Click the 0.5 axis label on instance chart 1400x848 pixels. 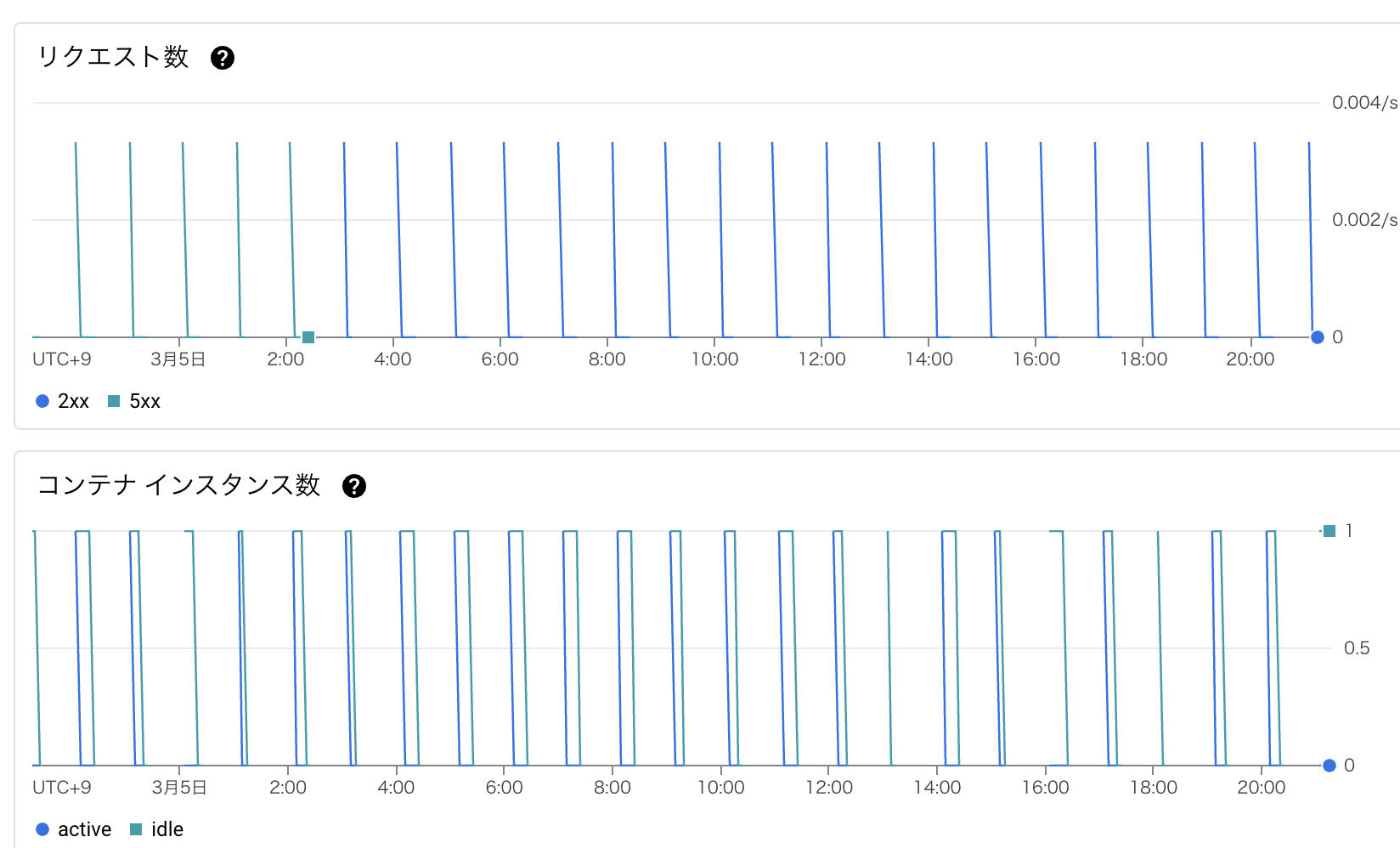pyautogui.click(x=1357, y=648)
